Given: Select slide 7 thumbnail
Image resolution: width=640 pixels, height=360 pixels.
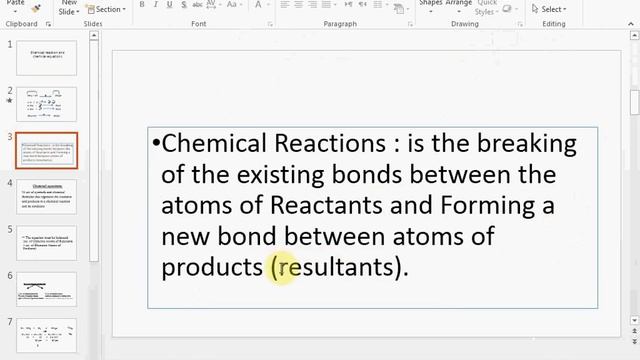Looking at the screenshot, I should click(x=47, y=336).
